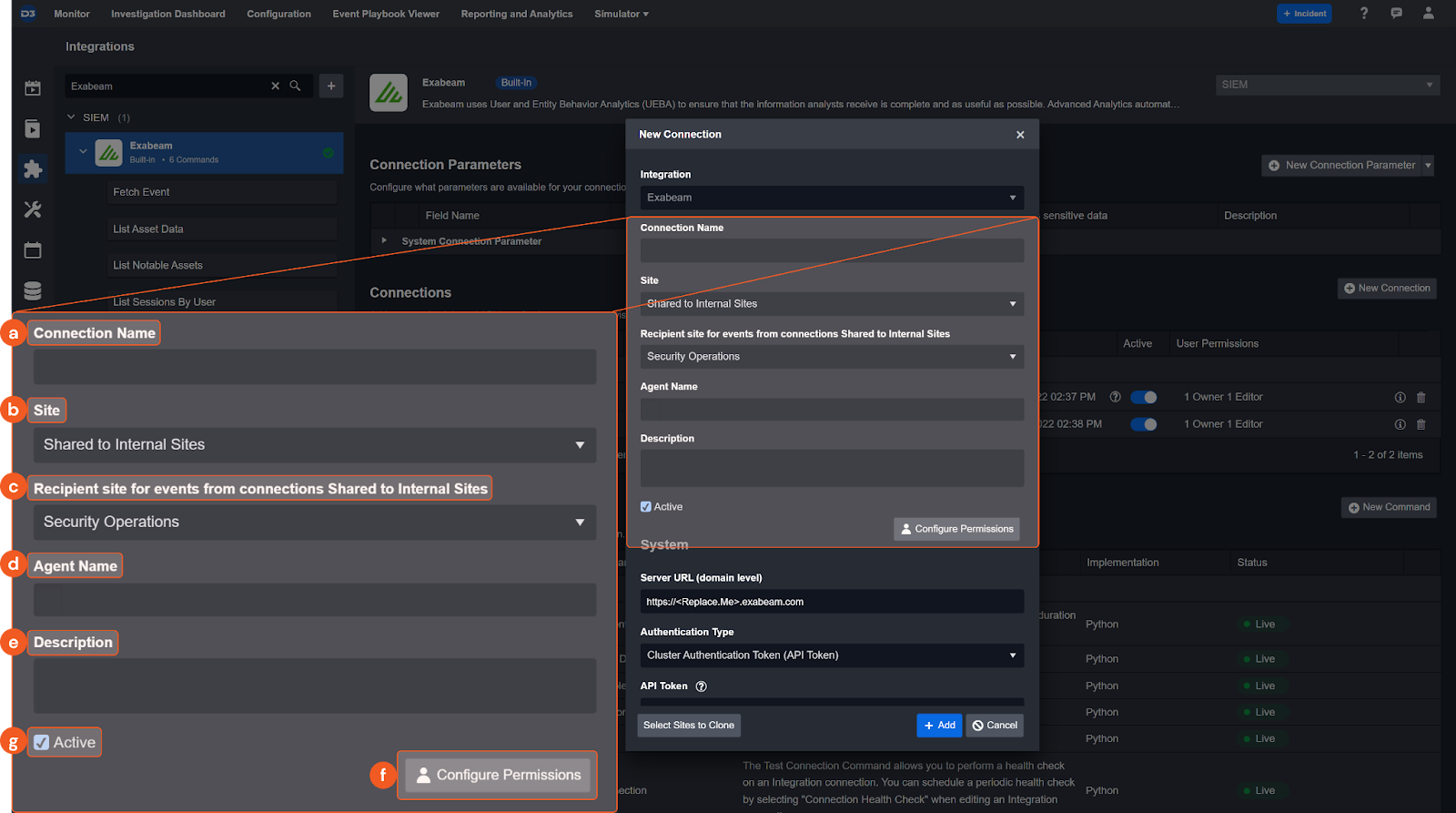Click the + Incident button

coord(1304,14)
